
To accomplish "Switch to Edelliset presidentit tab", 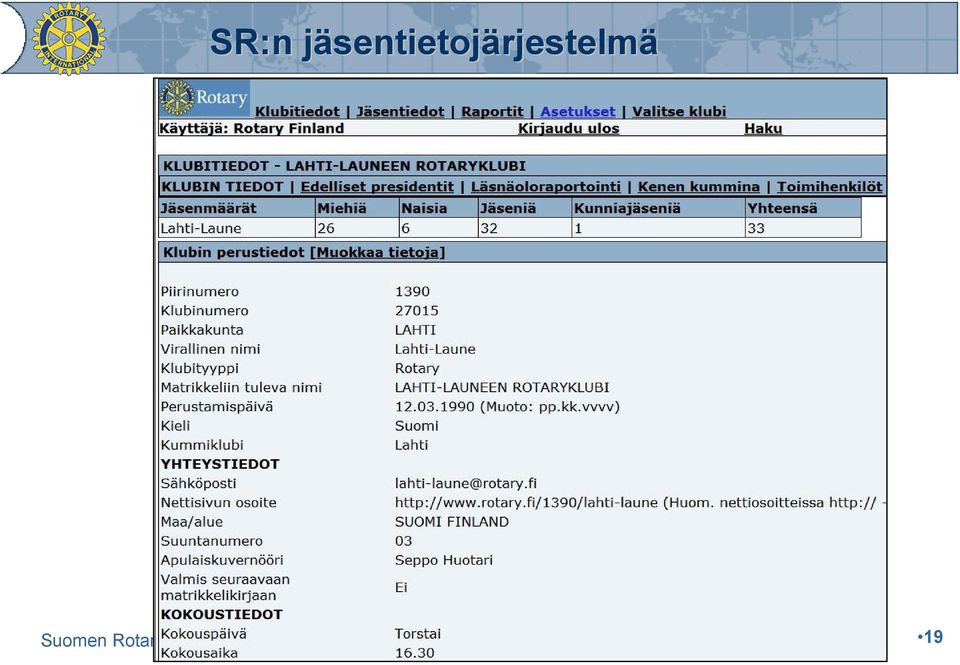I will [x=377, y=187].
